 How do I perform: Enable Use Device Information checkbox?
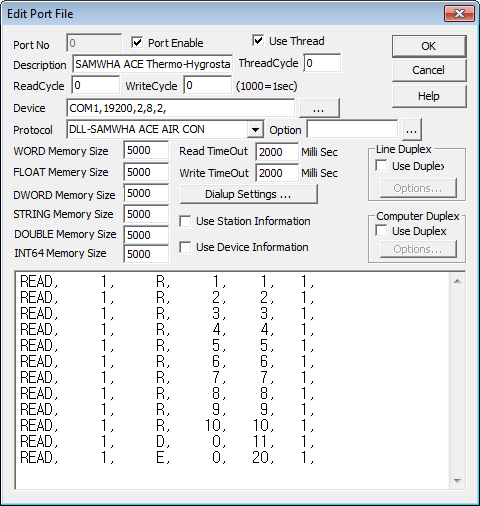click(x=185, y=247)
